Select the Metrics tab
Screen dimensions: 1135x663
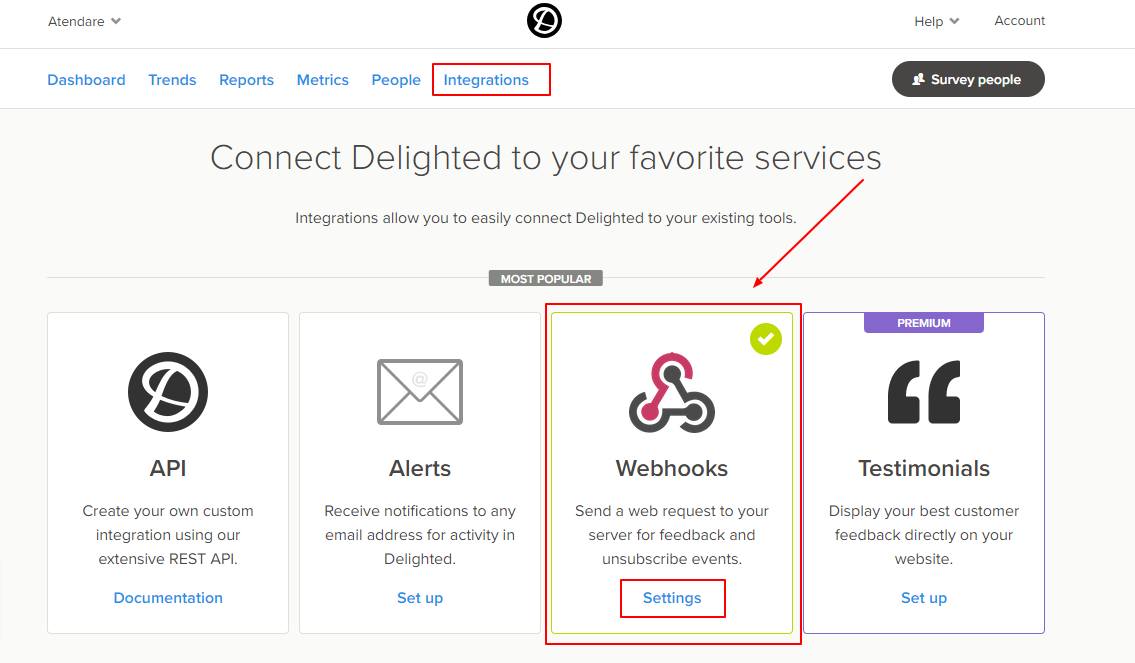point(323,80)
